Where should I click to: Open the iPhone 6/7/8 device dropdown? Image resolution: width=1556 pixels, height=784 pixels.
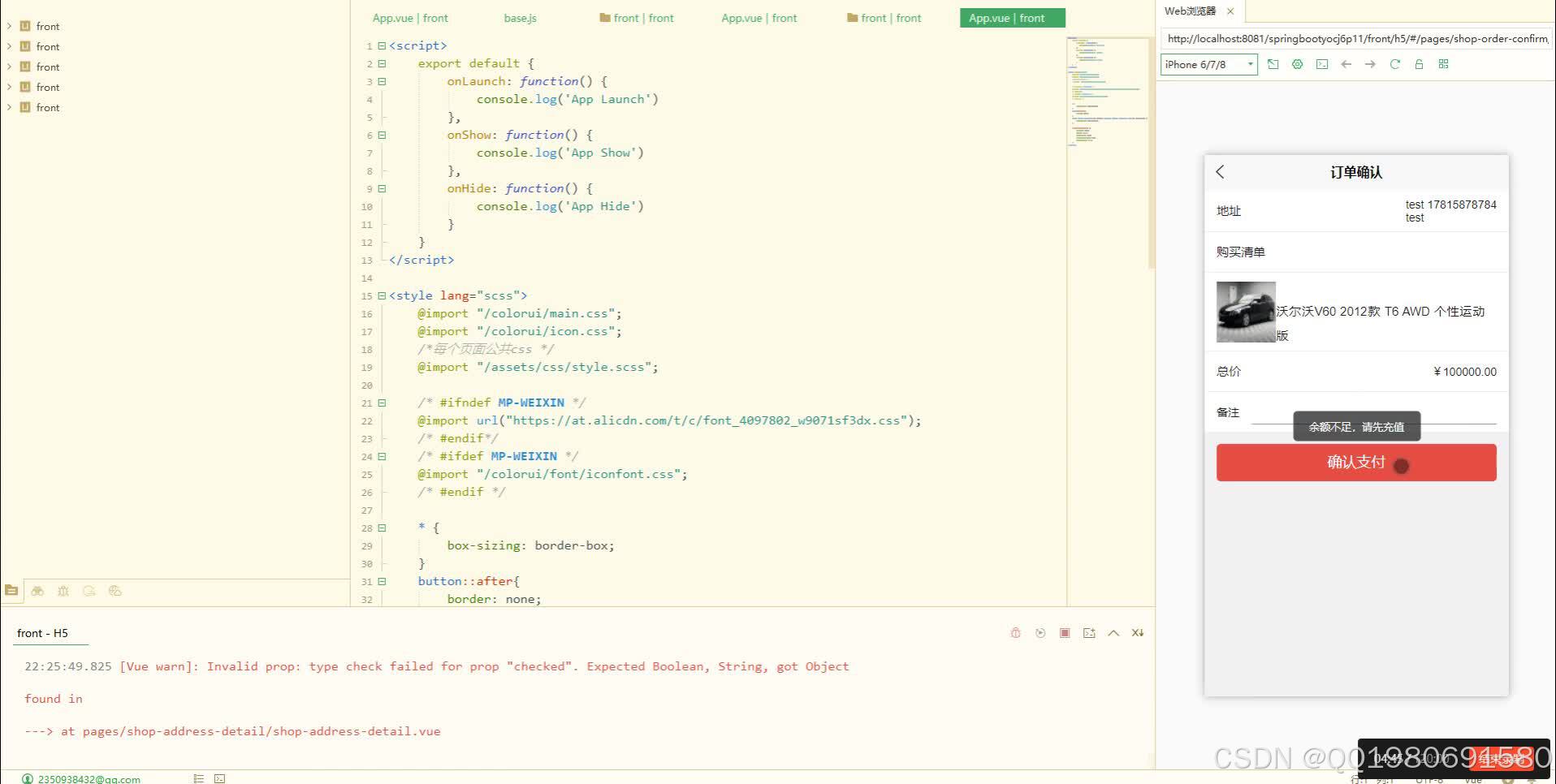point(1208,64)
